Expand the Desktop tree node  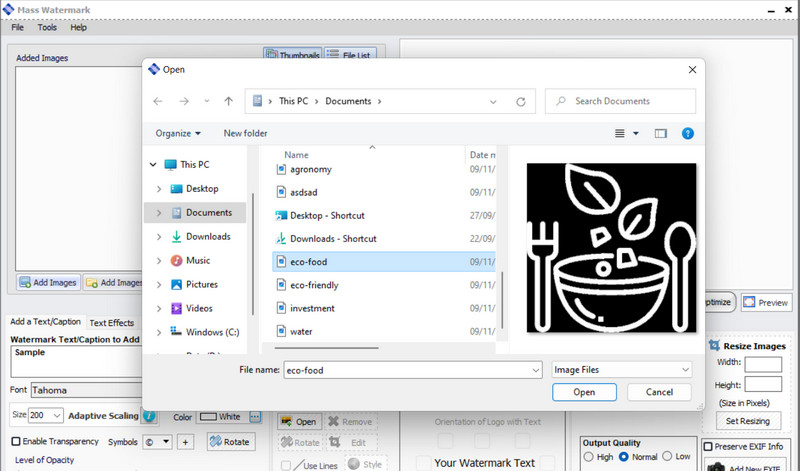[158, 189]
